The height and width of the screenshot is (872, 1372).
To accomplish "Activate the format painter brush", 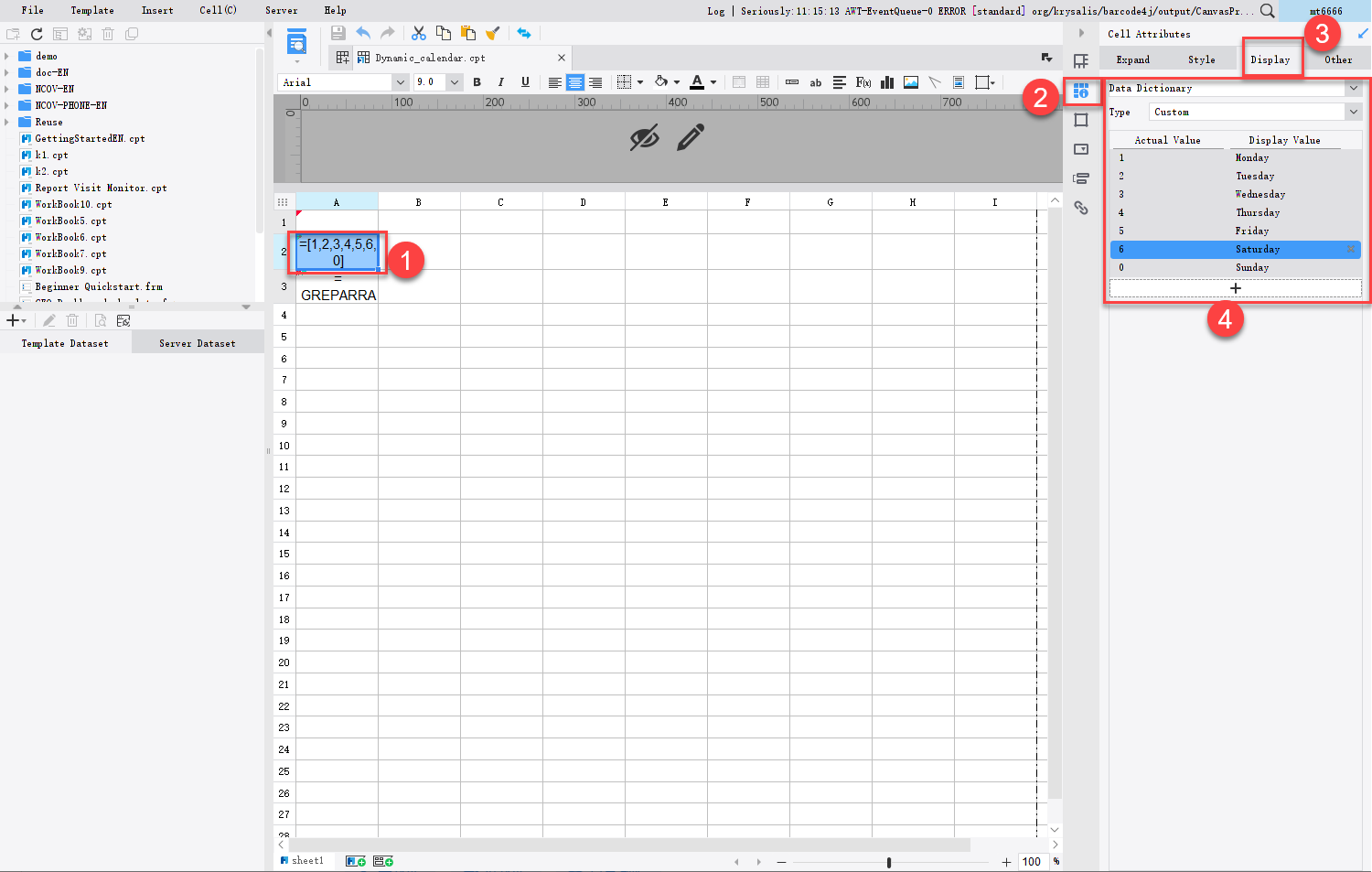I will point(492,33).
